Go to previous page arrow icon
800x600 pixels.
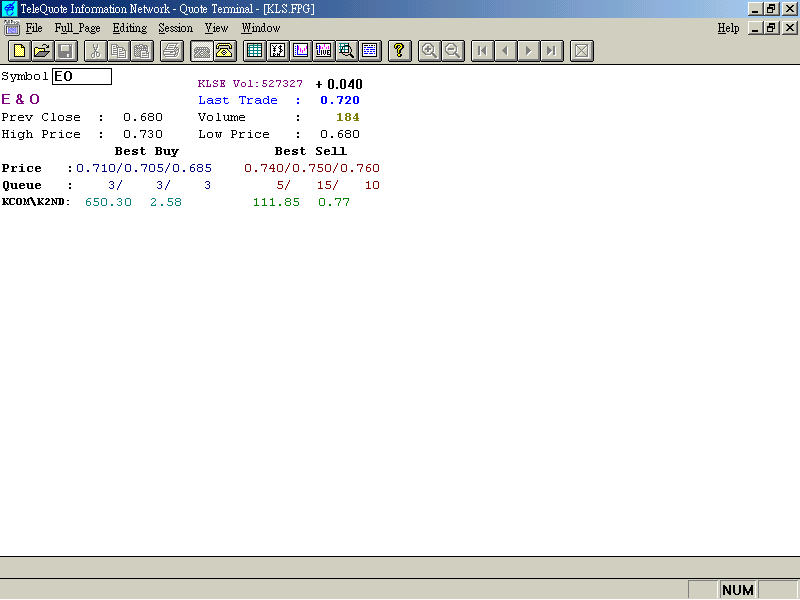[x=506, y=51]
